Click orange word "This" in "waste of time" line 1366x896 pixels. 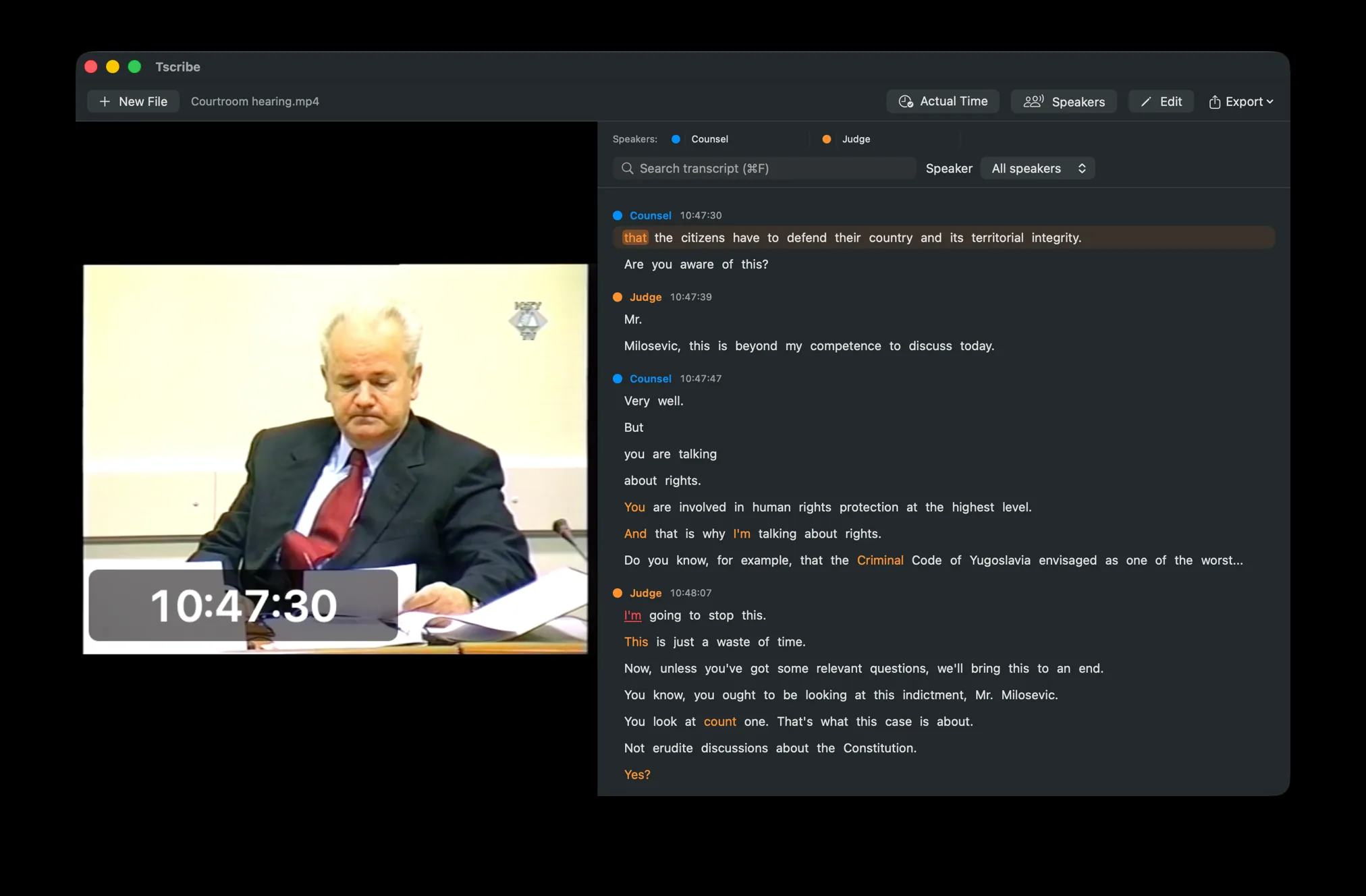[636, 642]
